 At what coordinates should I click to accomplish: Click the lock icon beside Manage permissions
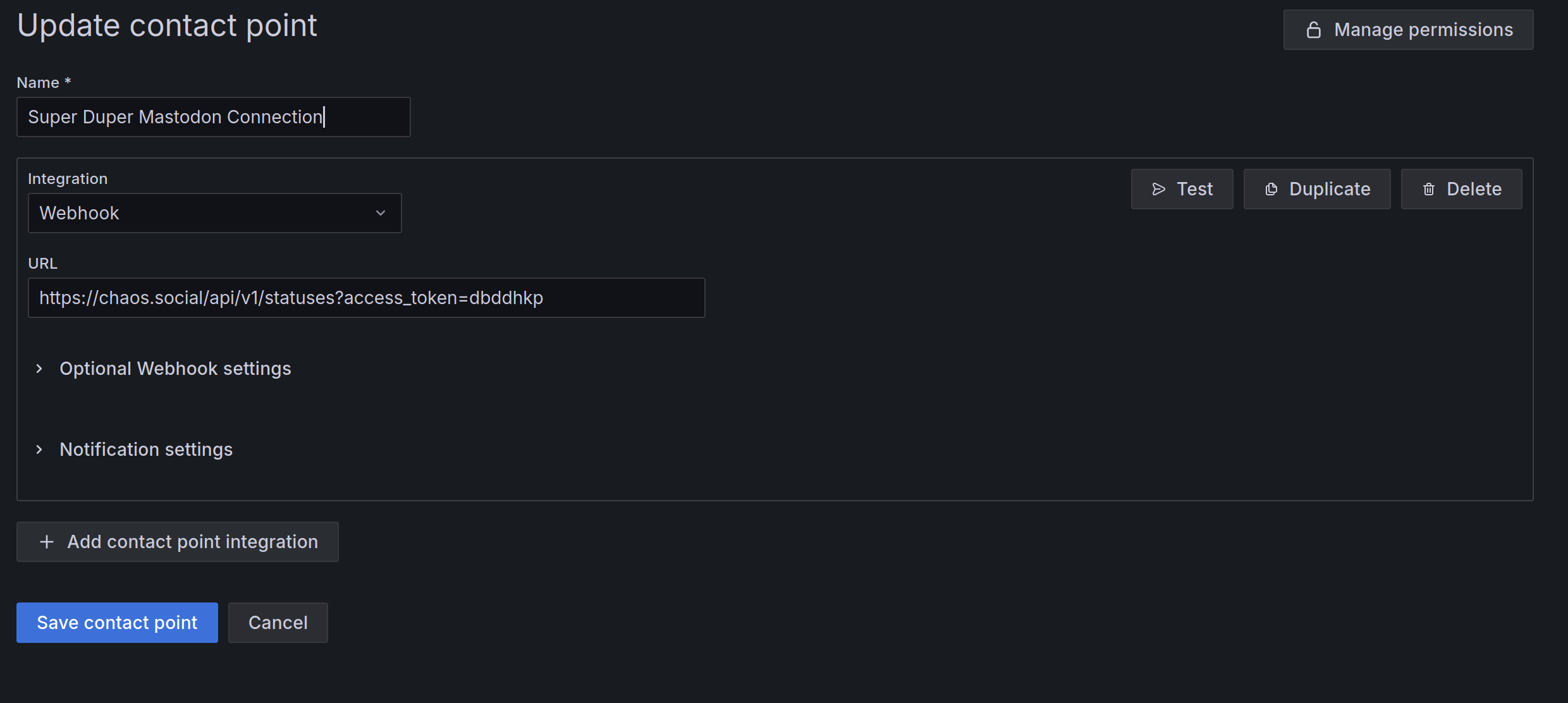[x=1313, y=30]
